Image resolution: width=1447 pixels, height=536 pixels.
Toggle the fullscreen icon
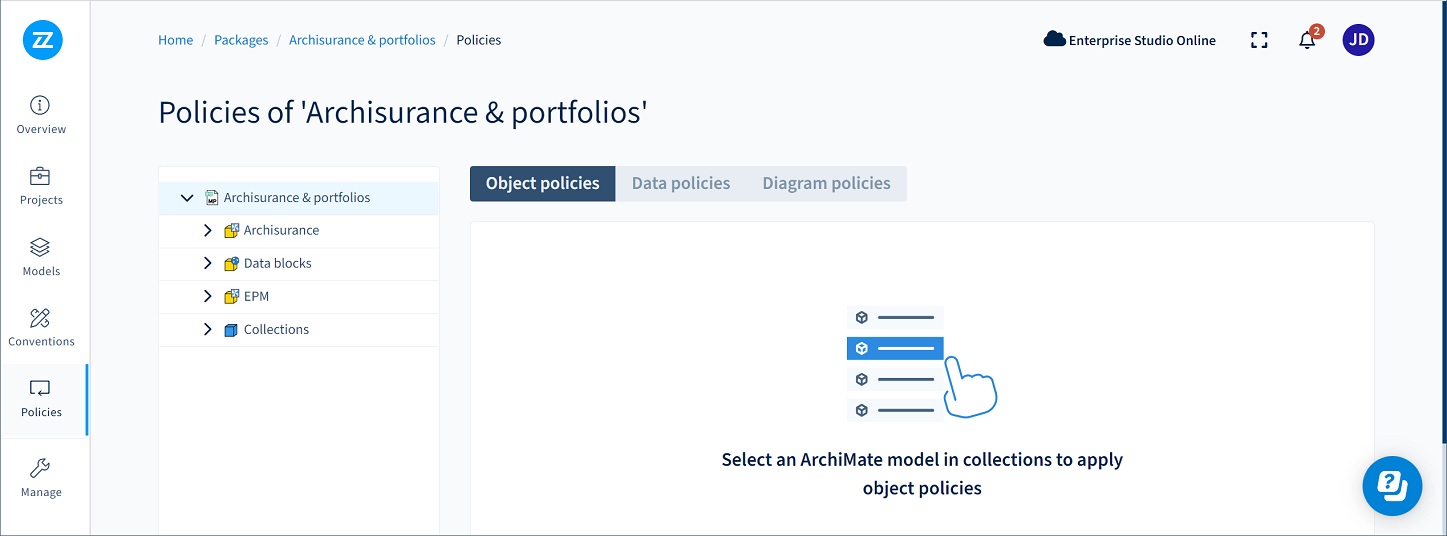pos(1259,41)
